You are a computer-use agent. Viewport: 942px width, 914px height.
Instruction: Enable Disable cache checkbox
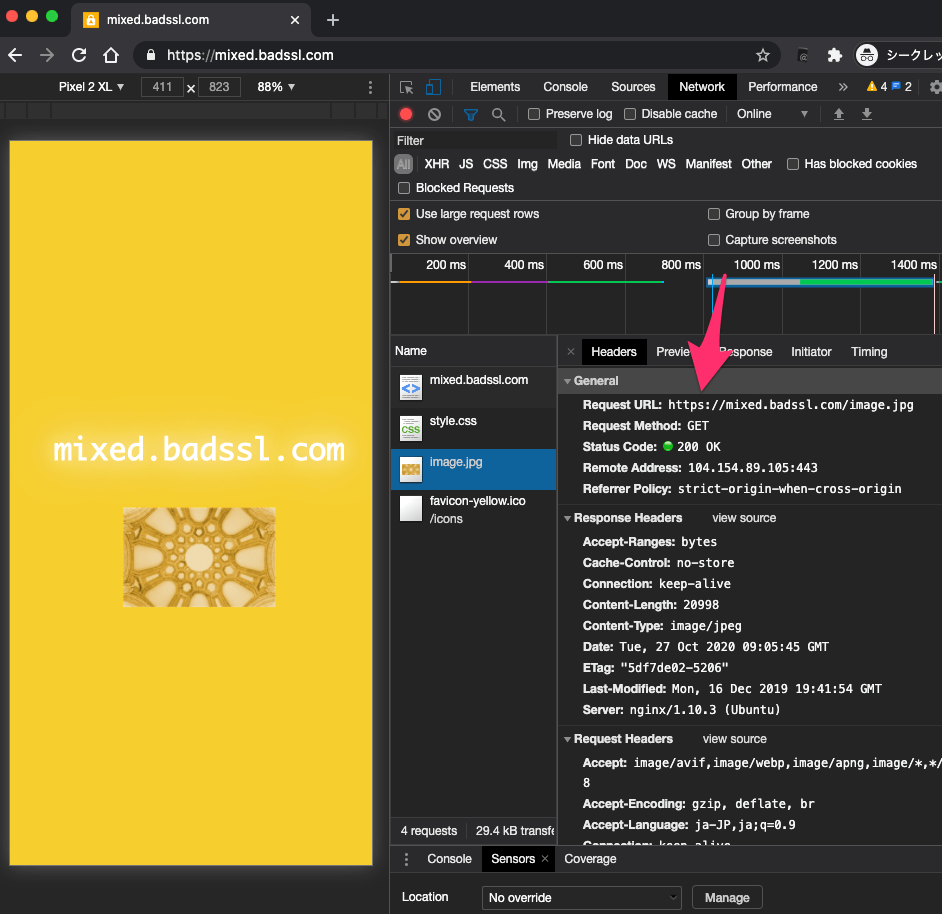click(x=630, y=114)
